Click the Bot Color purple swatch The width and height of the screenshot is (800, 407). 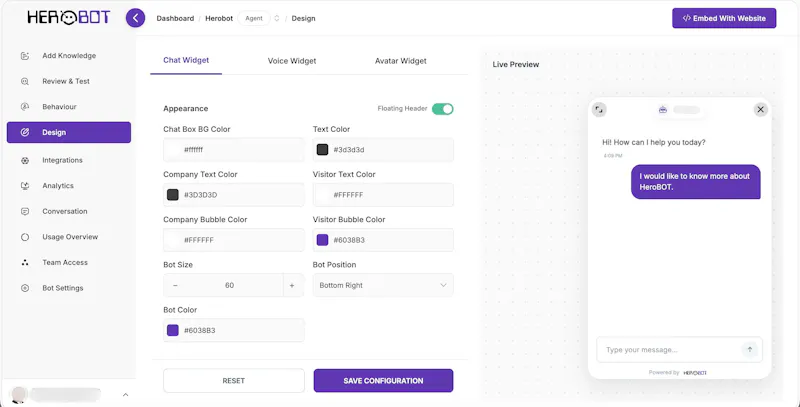pos(173,330)
